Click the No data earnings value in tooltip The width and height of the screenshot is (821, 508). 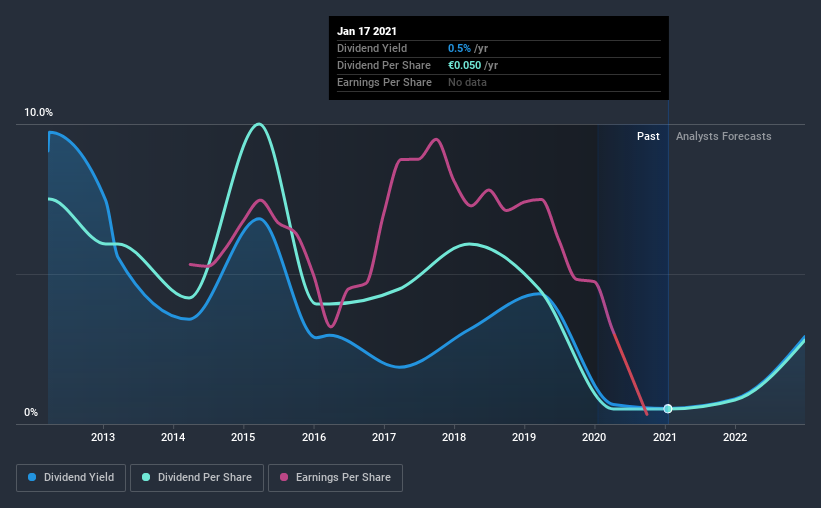point(467,82)
